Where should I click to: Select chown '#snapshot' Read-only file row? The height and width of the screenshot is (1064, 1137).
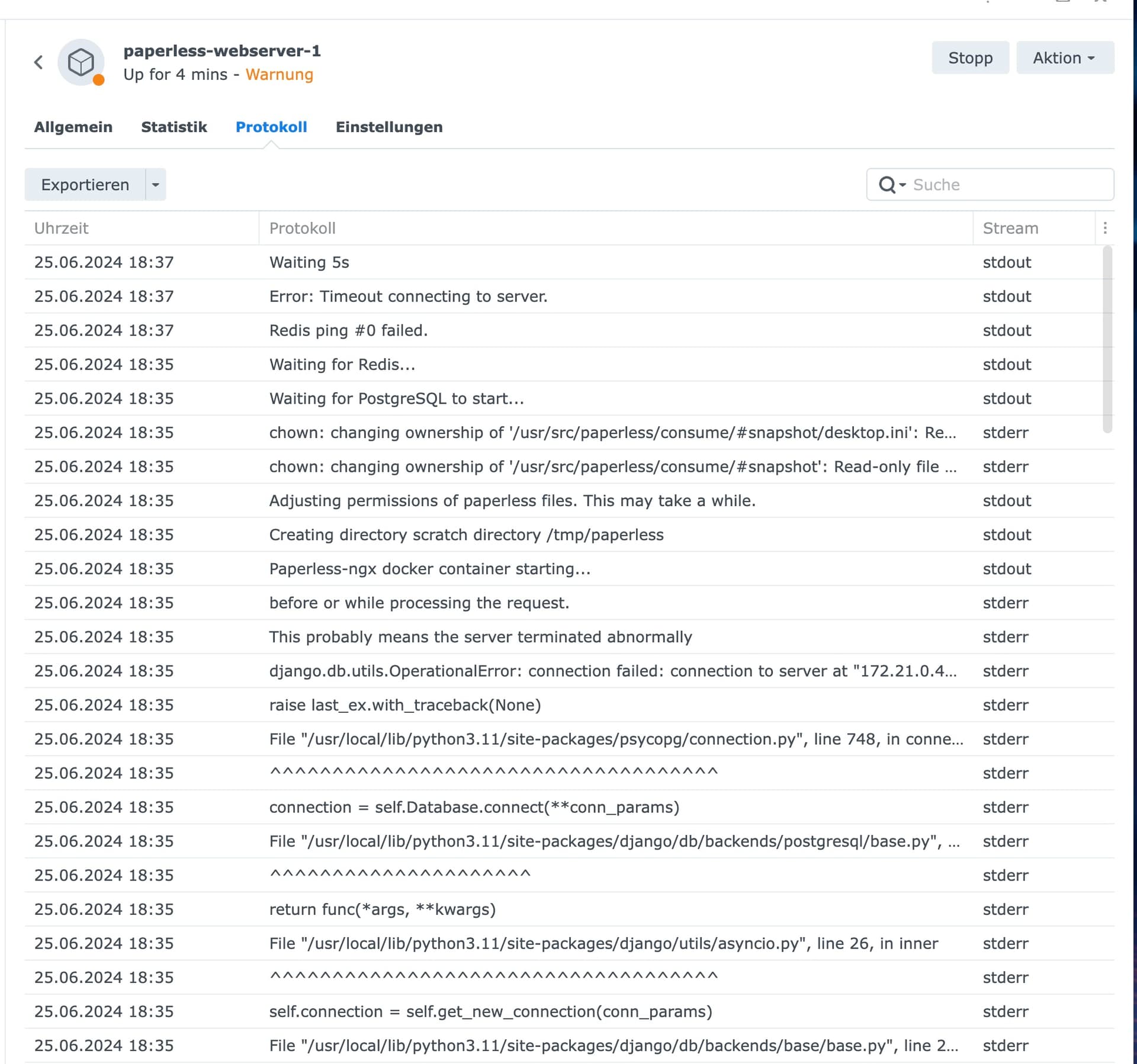[569, 467]
